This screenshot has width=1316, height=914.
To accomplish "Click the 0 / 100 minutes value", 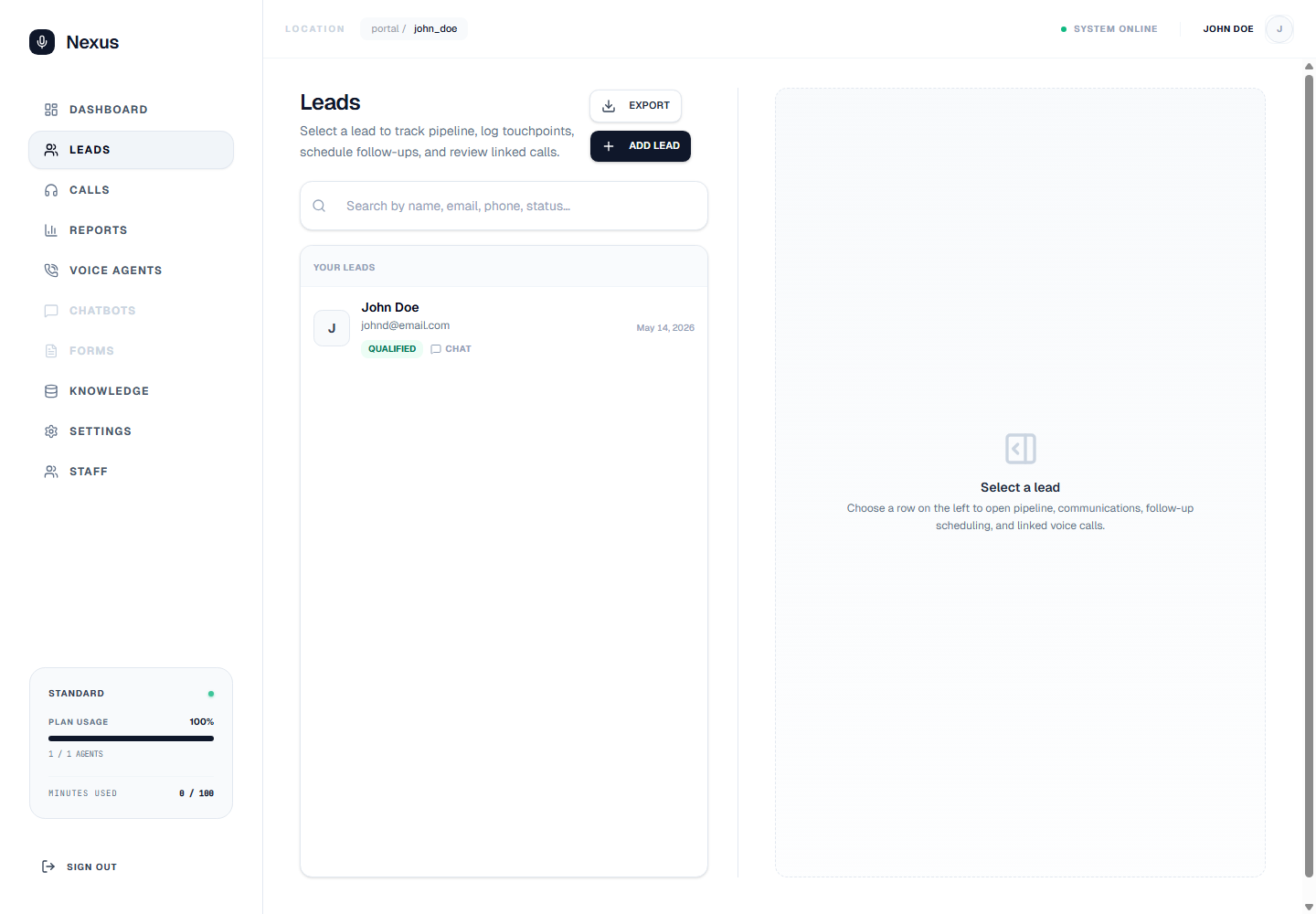I will click(x=196, y=793).
